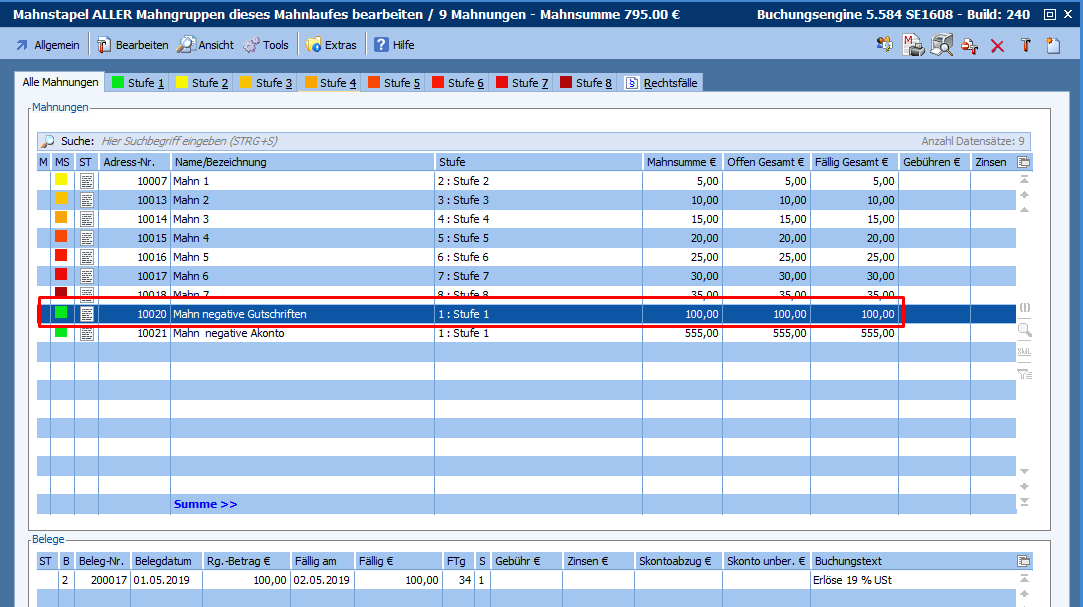
Task: Click the filter icon right of the table
Action: coord(1024,375)
